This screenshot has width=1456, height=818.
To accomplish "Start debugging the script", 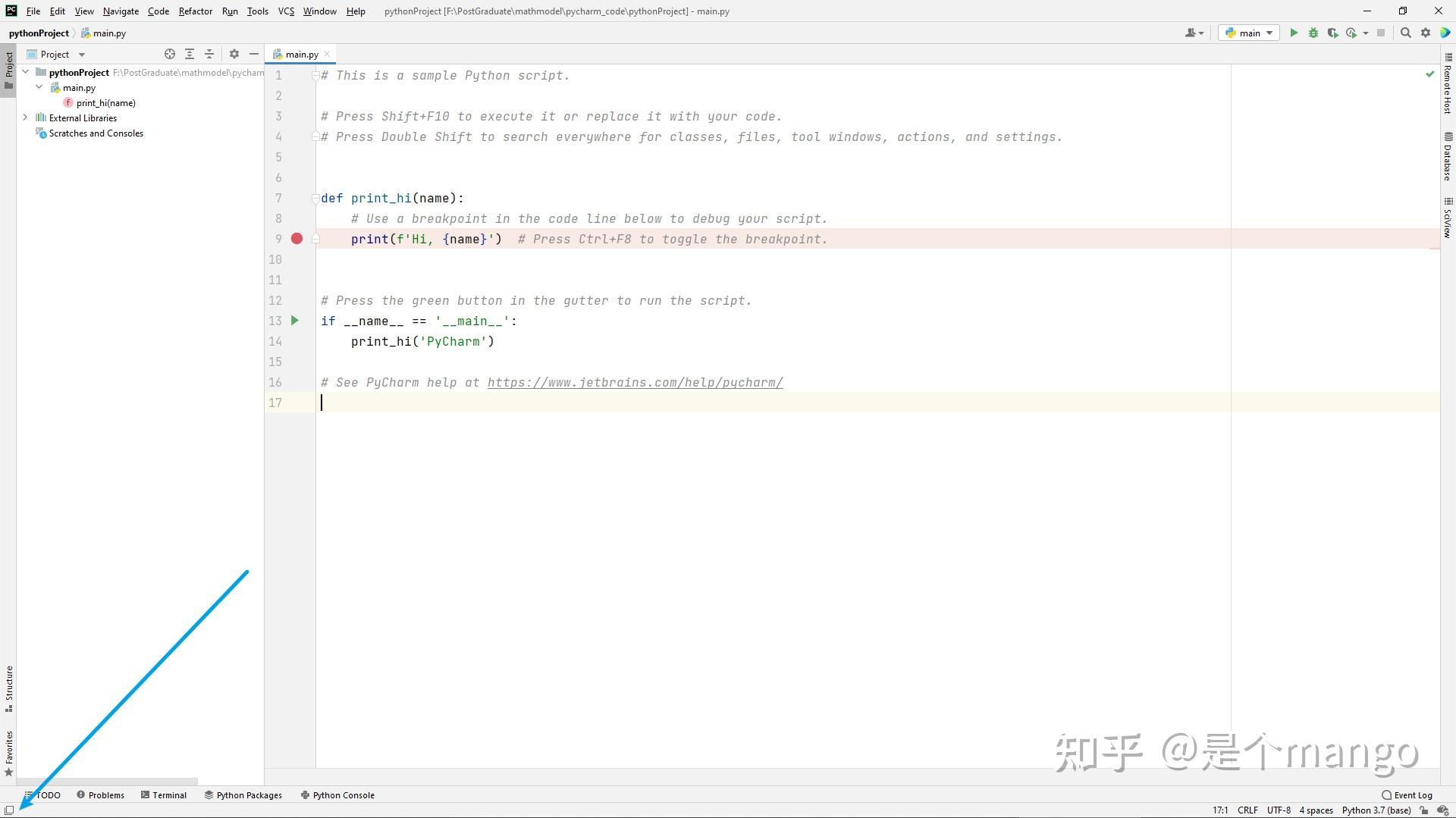I will pos(1313,33).
